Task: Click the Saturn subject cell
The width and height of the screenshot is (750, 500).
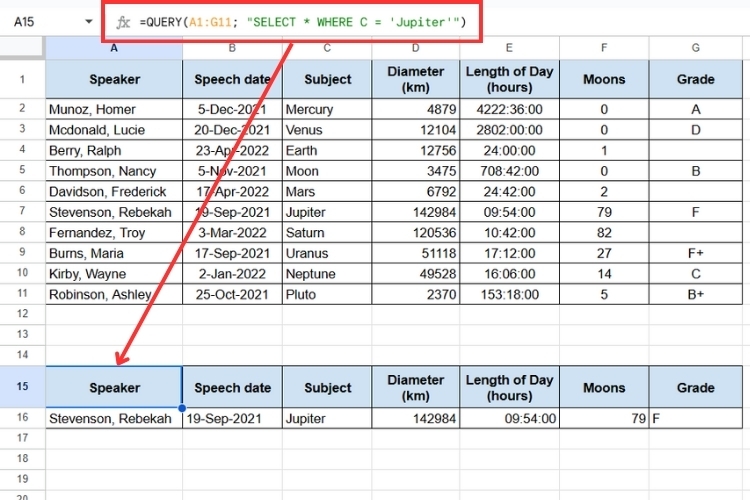Action: coord(327,233)
